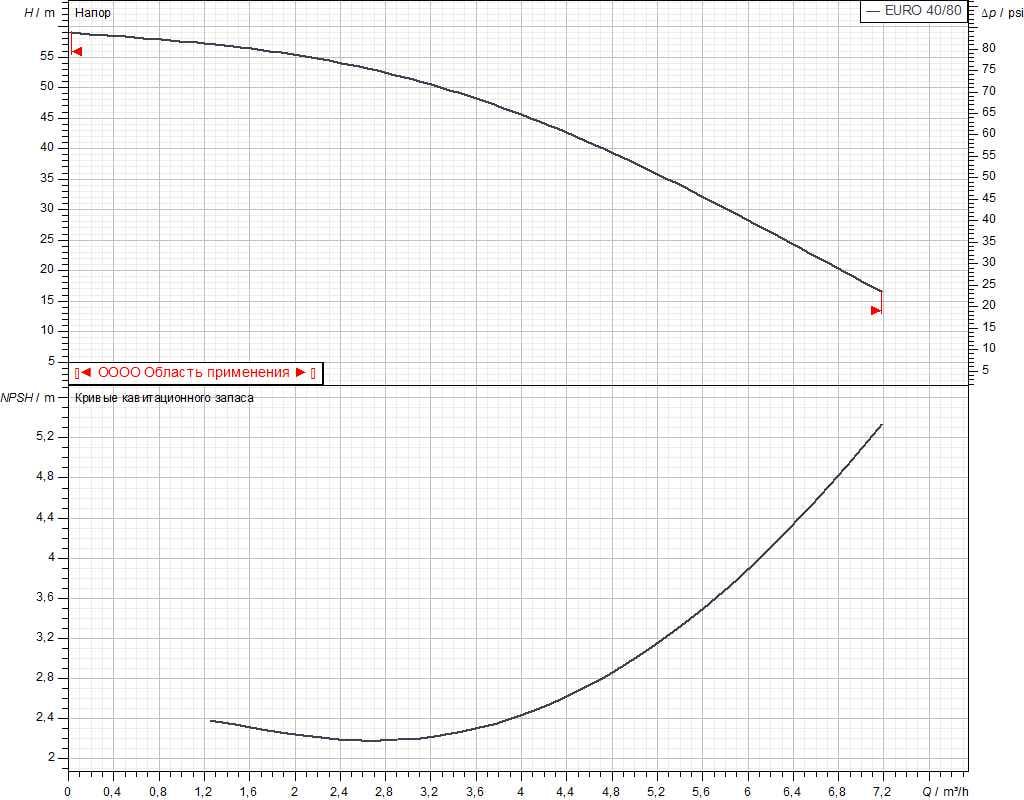This screenshot has width=1024, height=800.
Task: Click the right red arrow in Область применения box
Action: [x=299, y=373]
